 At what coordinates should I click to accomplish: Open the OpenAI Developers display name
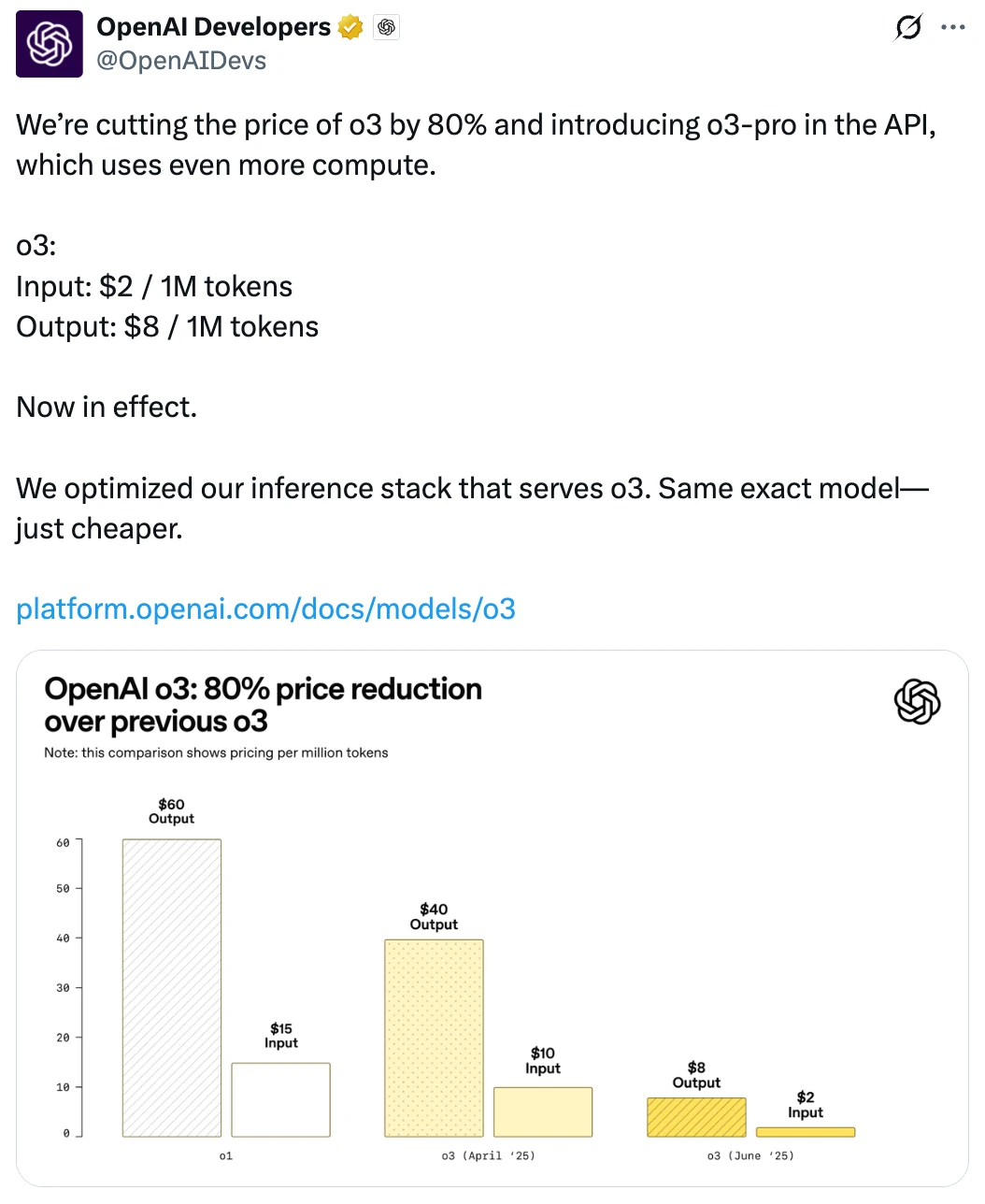pos(214,27)
